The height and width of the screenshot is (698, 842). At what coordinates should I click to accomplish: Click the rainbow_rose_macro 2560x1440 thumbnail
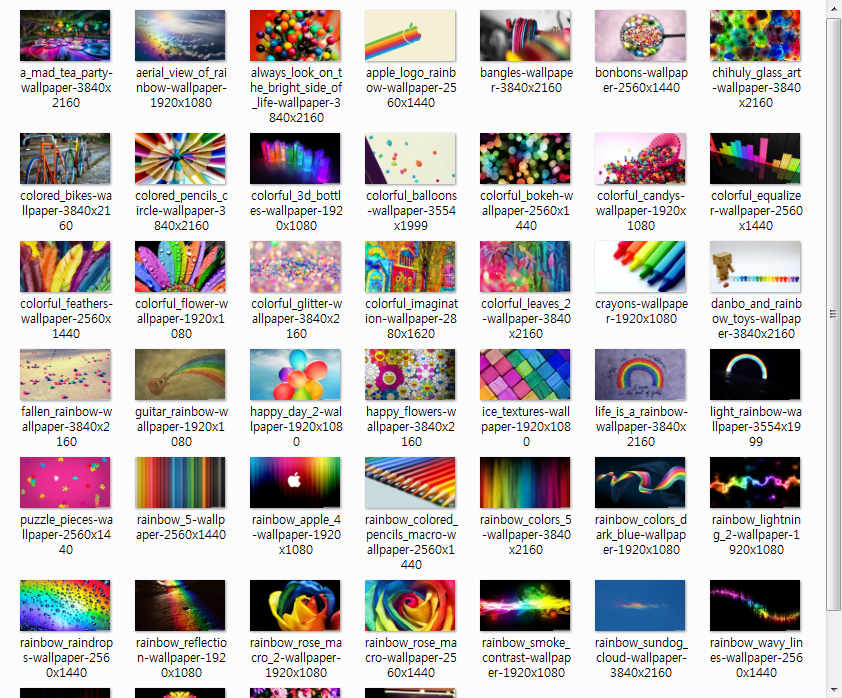pyautogui.click(x=410, y=605)
